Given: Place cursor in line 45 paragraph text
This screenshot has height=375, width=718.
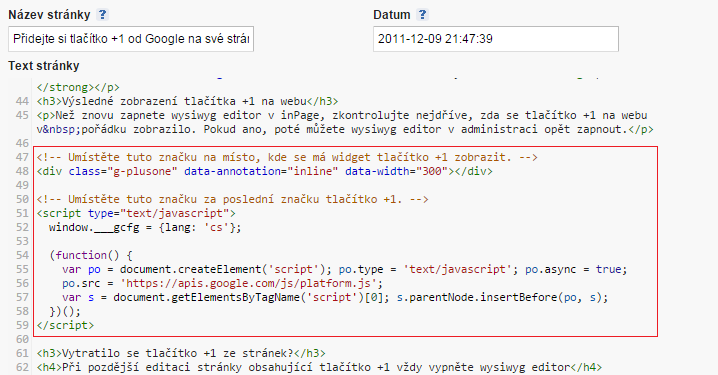Looking at the screenshot, I should point(345,122).
